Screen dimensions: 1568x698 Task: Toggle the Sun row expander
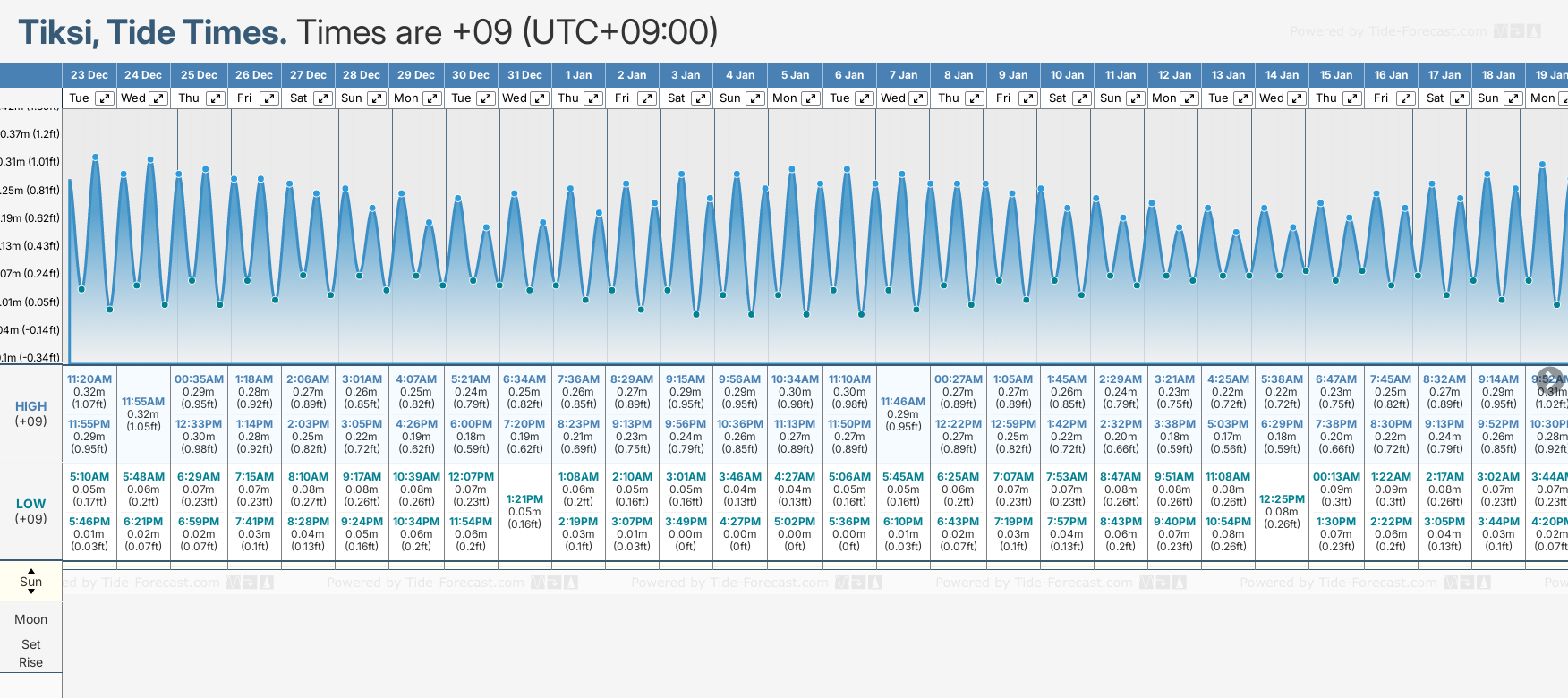coord(31,581)
